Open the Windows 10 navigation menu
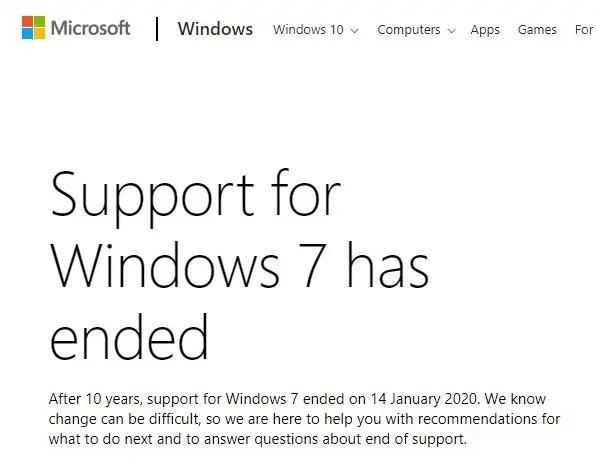This screenshot has width=596, height=468. tap(315, 30)
